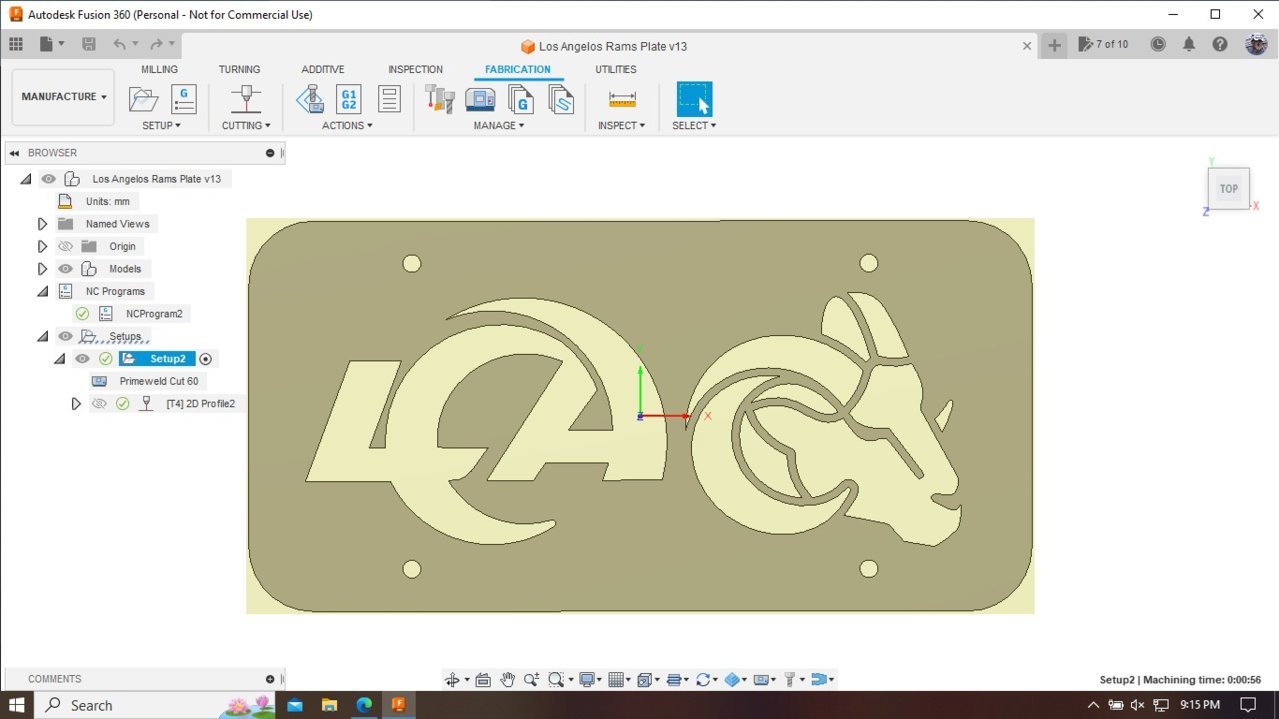The height and width of the screenshot is (719, 1279).
Task: Open the ACTIONS dropdown menu
Action: click(x=347, y=126)
